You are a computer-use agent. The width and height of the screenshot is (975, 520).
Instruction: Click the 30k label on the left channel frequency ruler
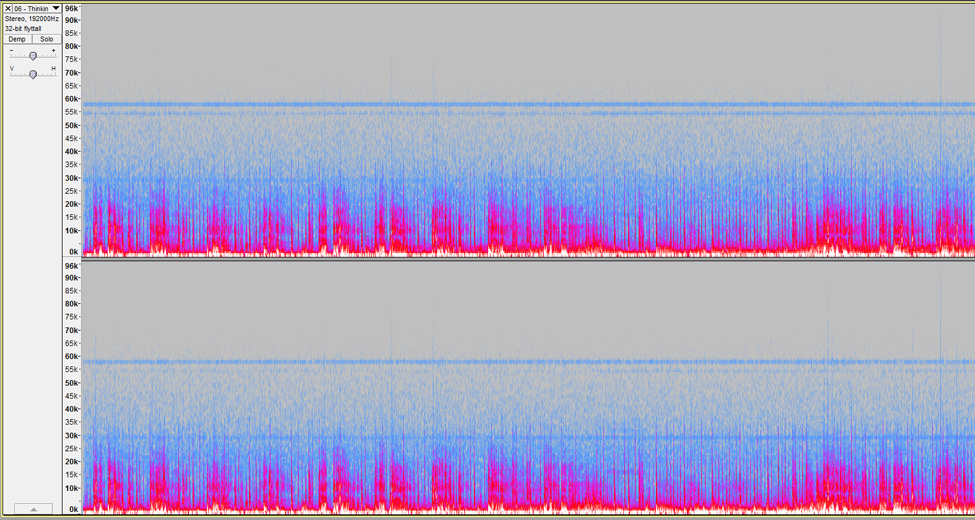pyautogui.click(x=72, y=178)
